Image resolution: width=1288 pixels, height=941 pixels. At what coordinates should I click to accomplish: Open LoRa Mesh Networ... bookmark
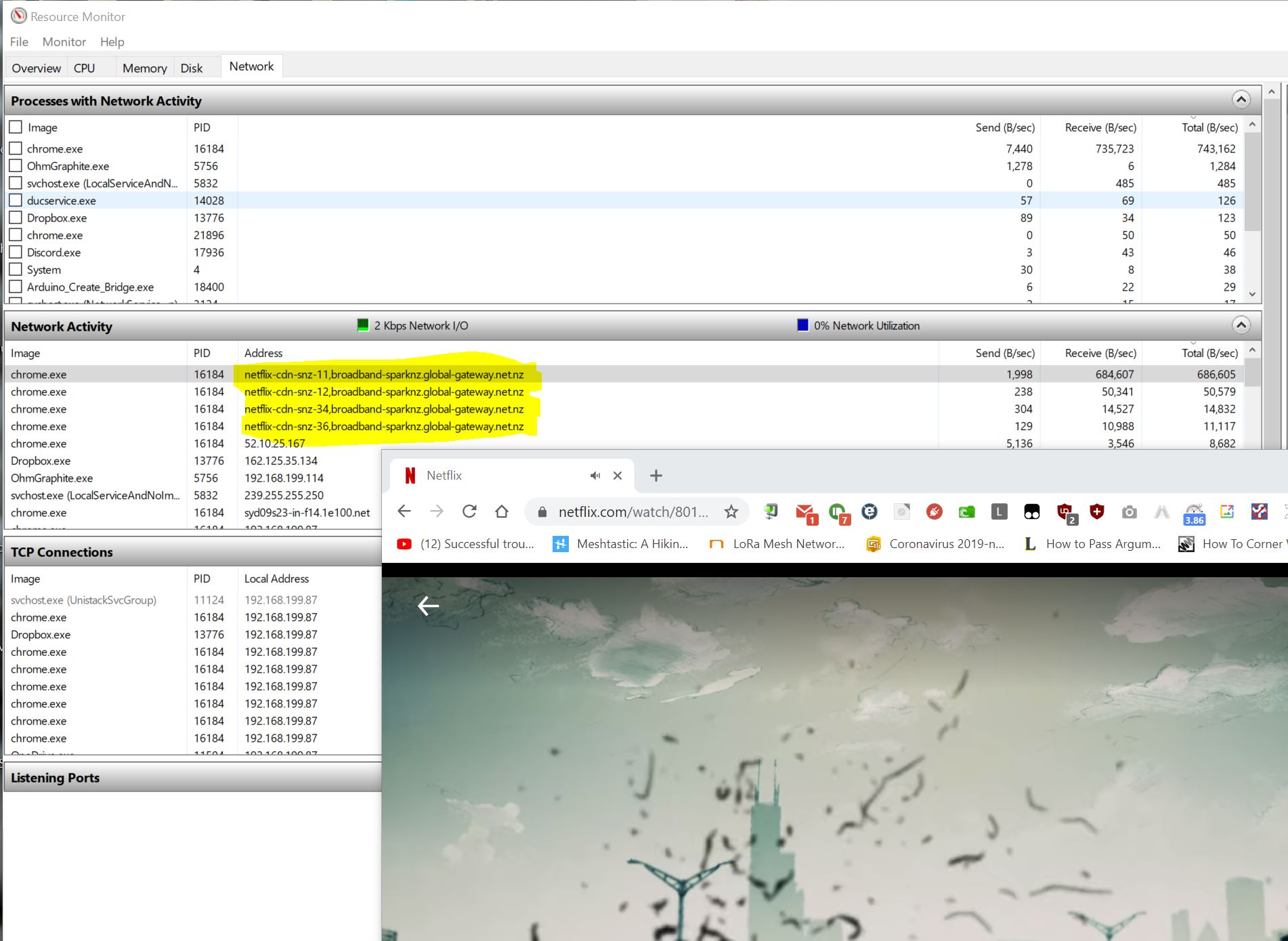tap(777, 544)
